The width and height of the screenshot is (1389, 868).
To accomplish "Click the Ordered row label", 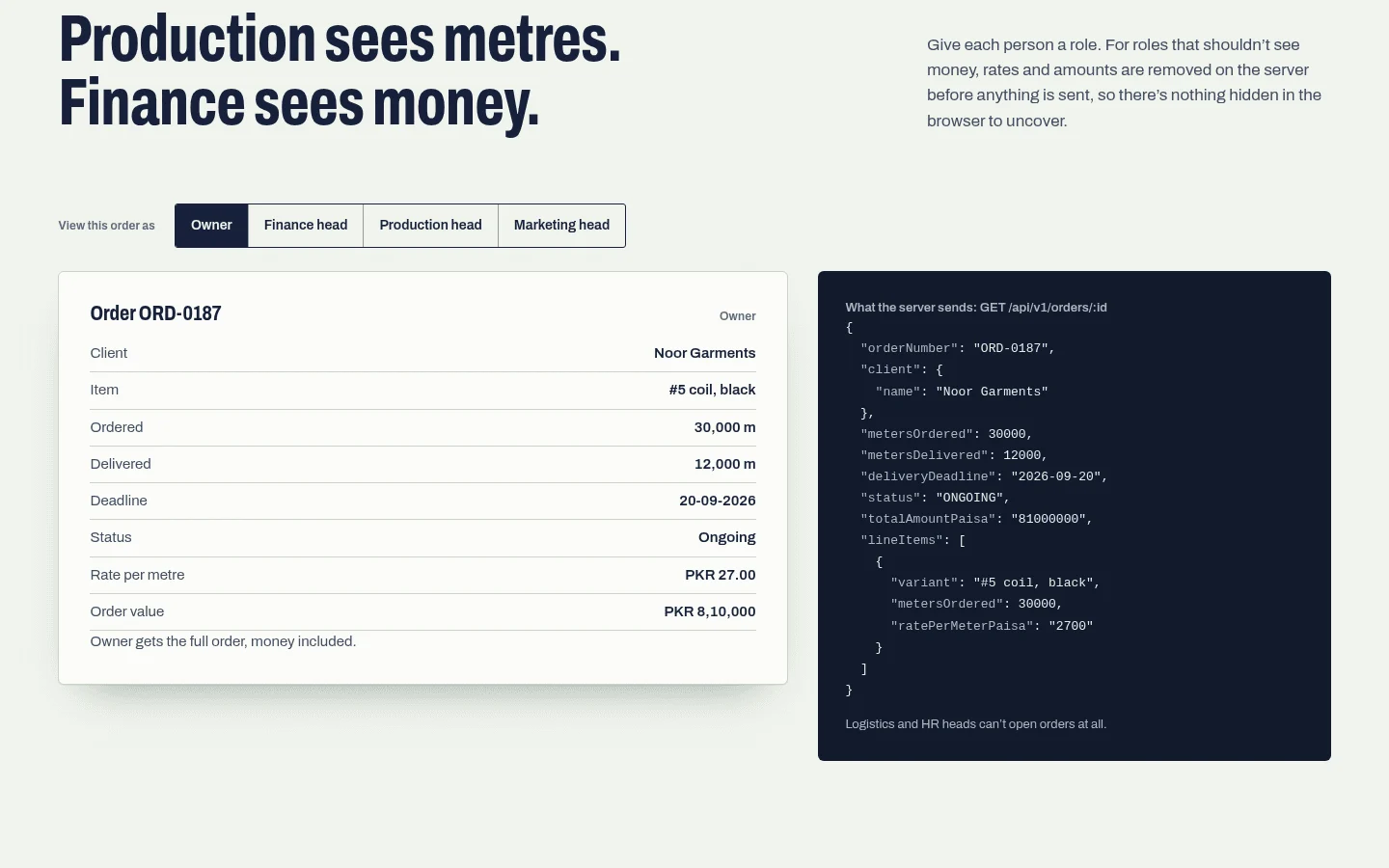I will [x=117, y=427].
